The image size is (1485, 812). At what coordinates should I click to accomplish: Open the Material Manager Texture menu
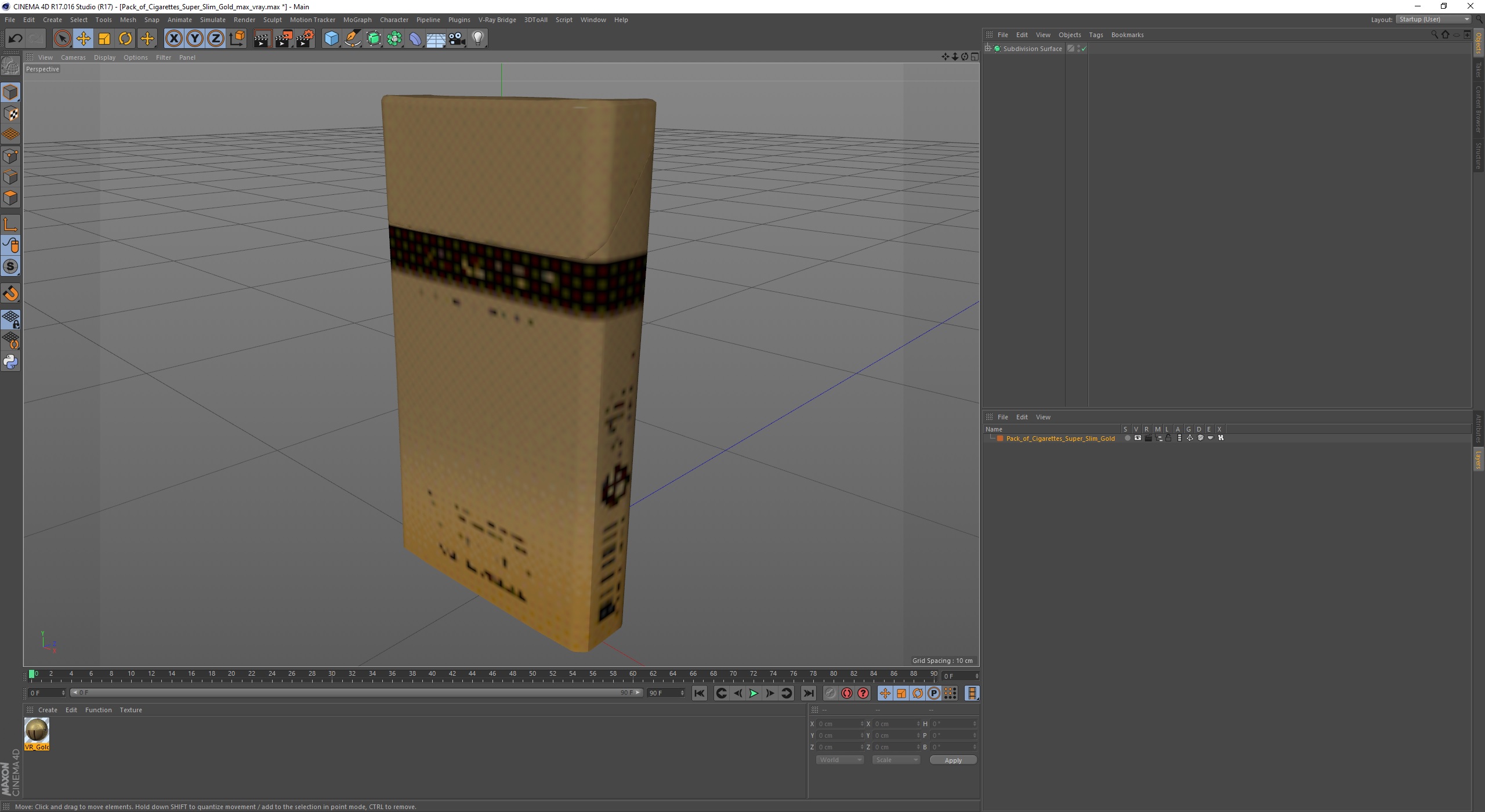tap(131, 710)
